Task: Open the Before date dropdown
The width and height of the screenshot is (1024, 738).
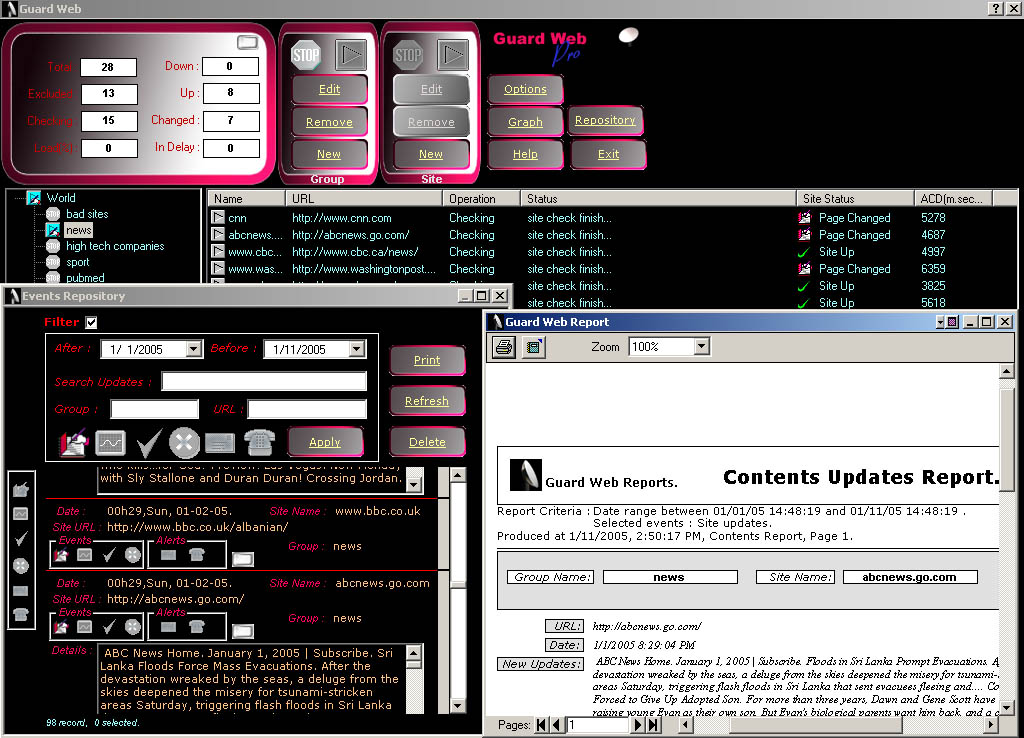Action: tap(357, 349)
